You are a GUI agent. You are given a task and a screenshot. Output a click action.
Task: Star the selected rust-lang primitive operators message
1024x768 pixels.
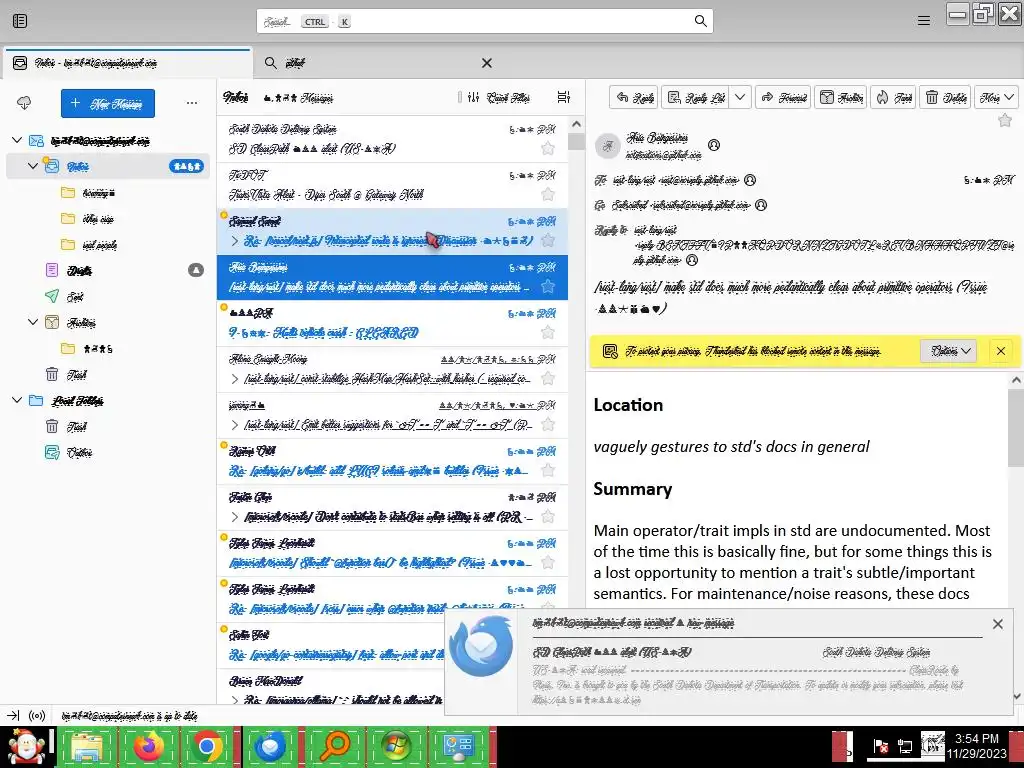coord(548,286)
